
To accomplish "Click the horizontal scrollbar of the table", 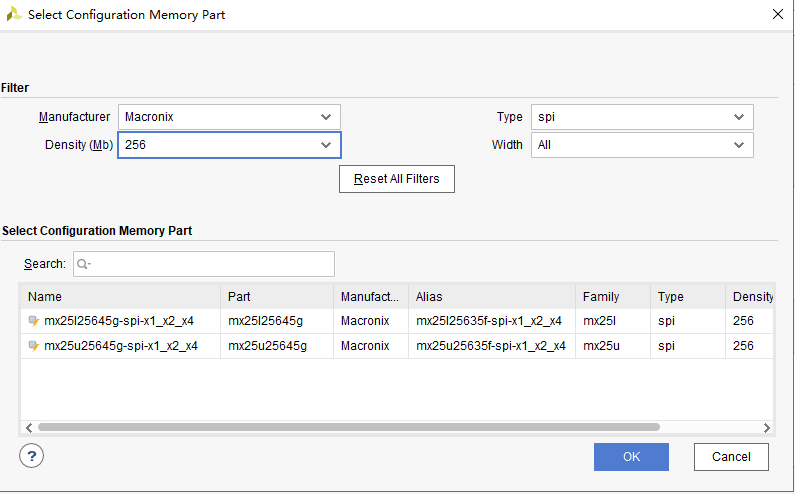I will point(348,427).
